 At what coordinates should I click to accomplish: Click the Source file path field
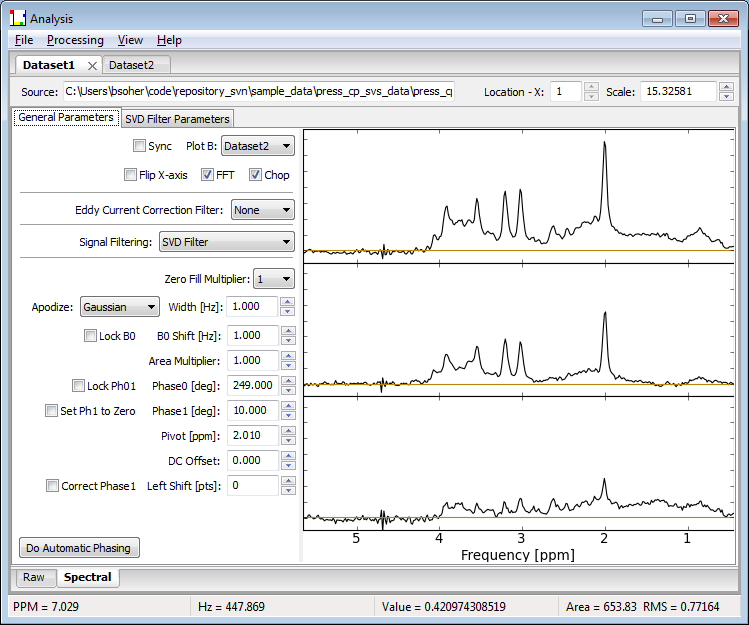tap(258, 91)
